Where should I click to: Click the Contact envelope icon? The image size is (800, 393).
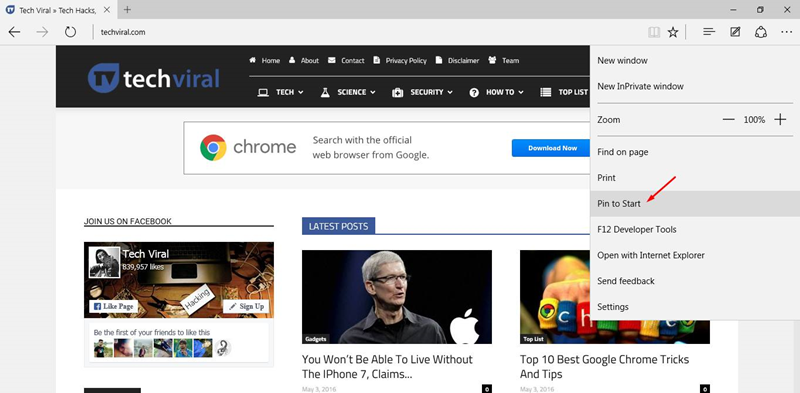[x=332, y=60]
